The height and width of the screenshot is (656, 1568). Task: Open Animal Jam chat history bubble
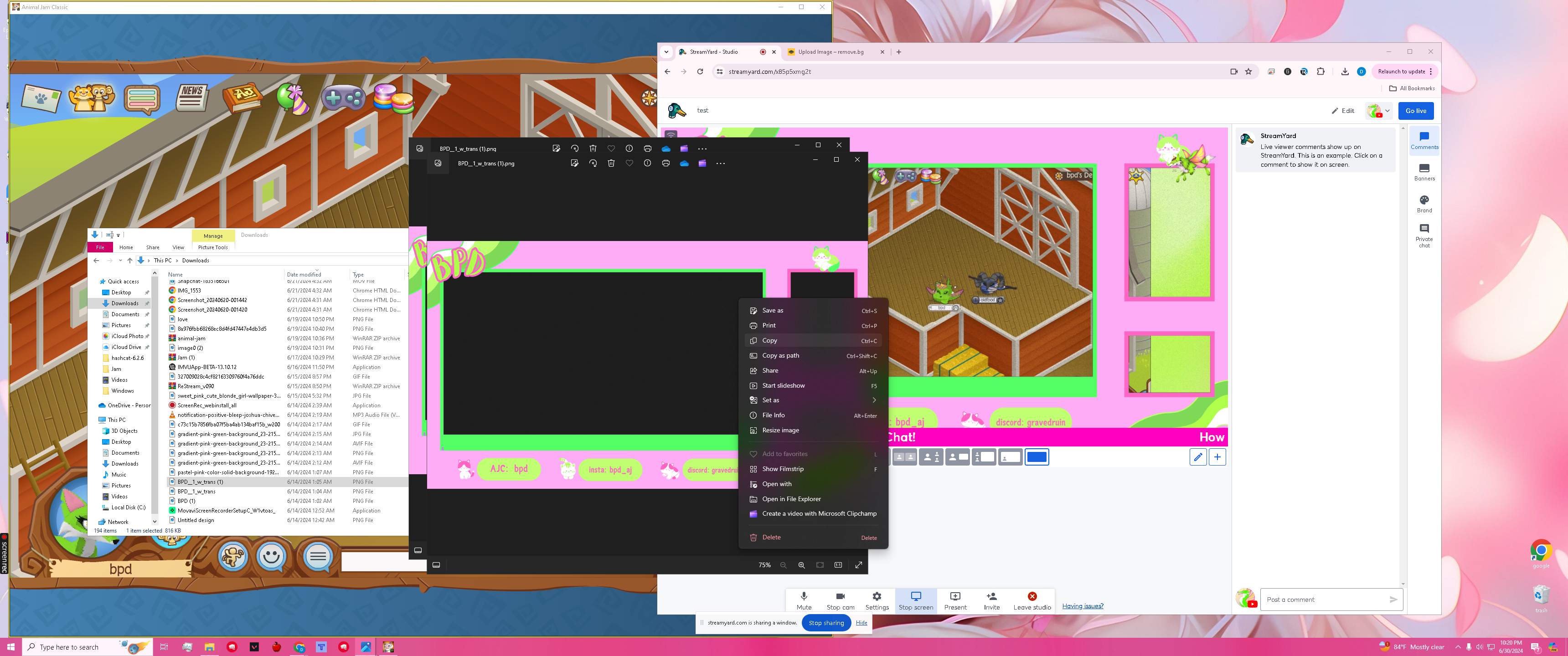(142, 98)
